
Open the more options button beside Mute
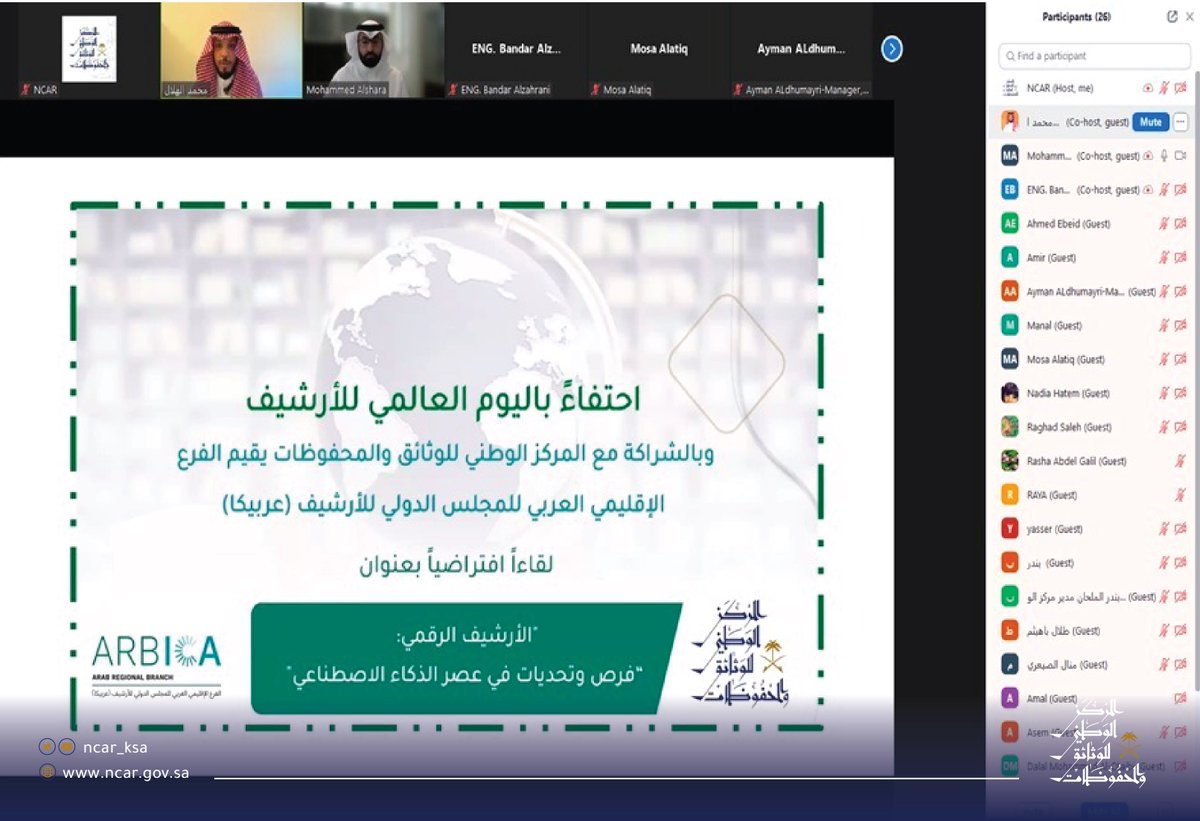tap(1181, 122)
